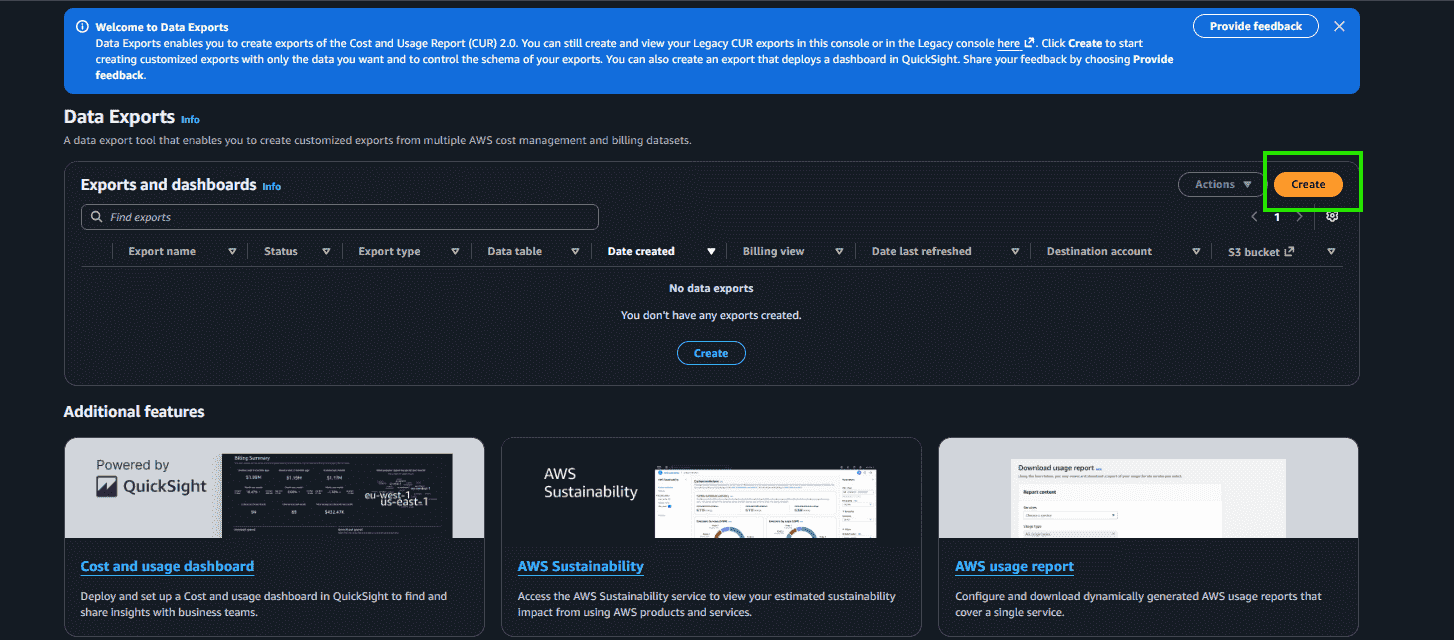Click the 'No data exports' message
Viewport: 1454px width, 640px height.
pyautogui.click(x=711, y=288)
